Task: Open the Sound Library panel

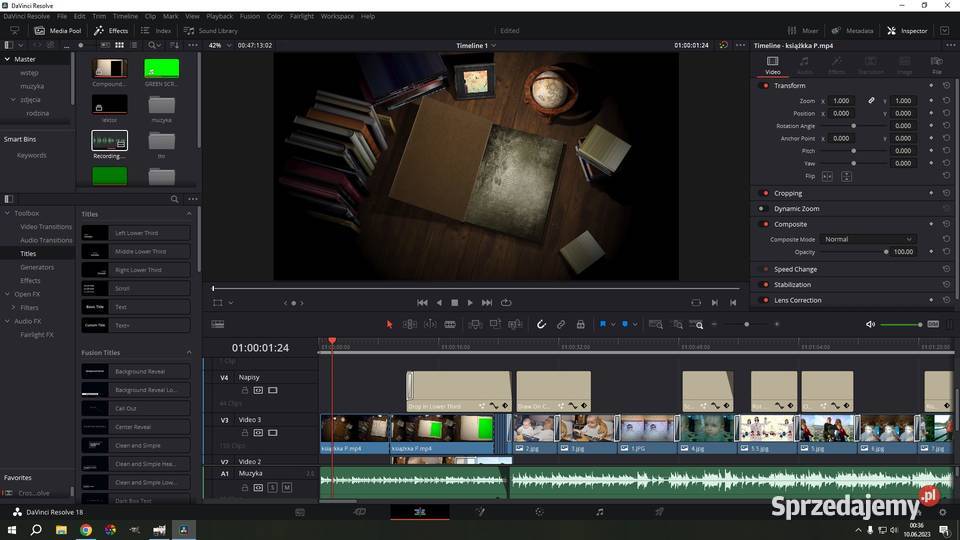Action: point(211,31)
